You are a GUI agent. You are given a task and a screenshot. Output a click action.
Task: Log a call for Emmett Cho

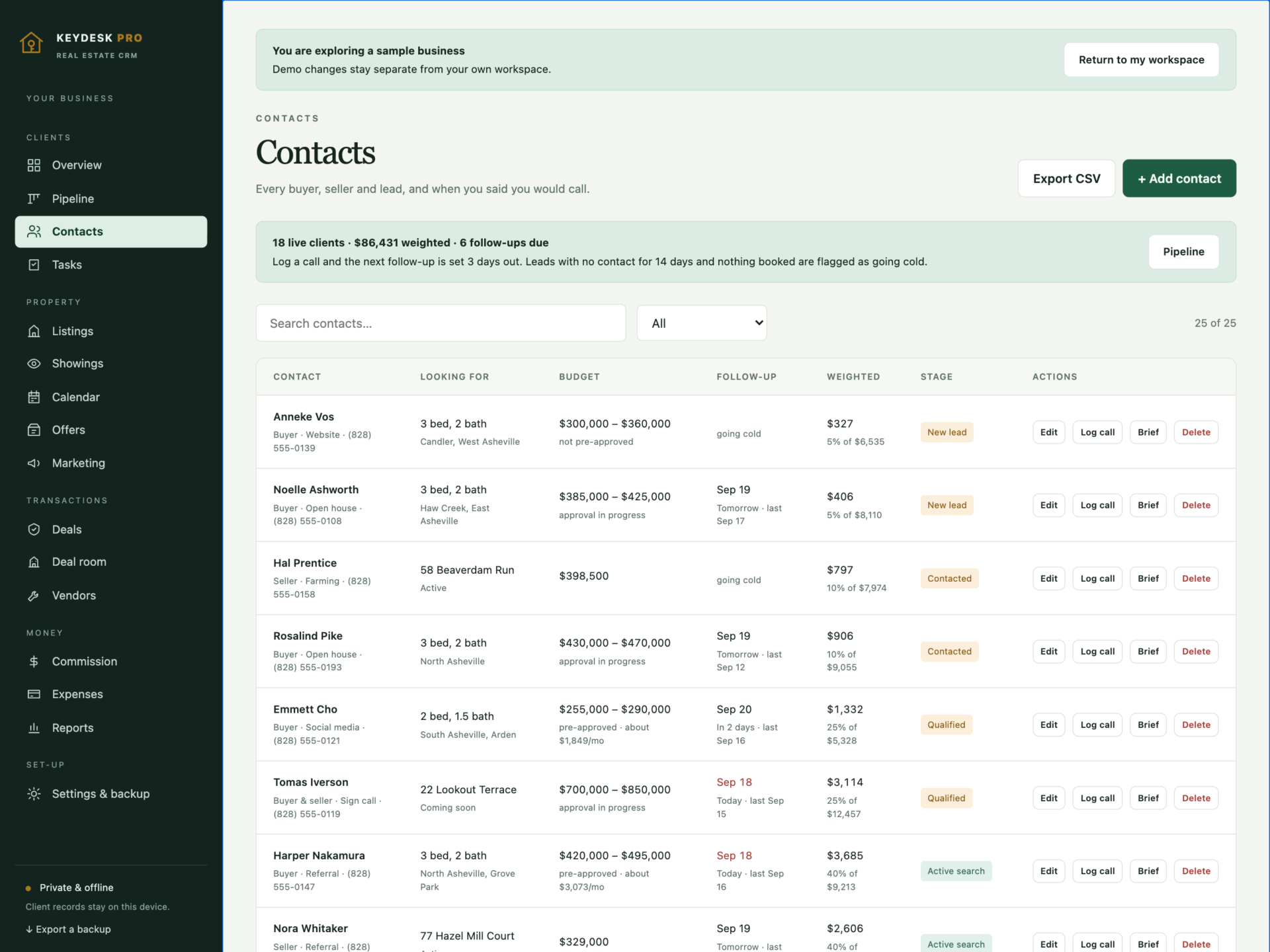click(x=1097, y=725)
